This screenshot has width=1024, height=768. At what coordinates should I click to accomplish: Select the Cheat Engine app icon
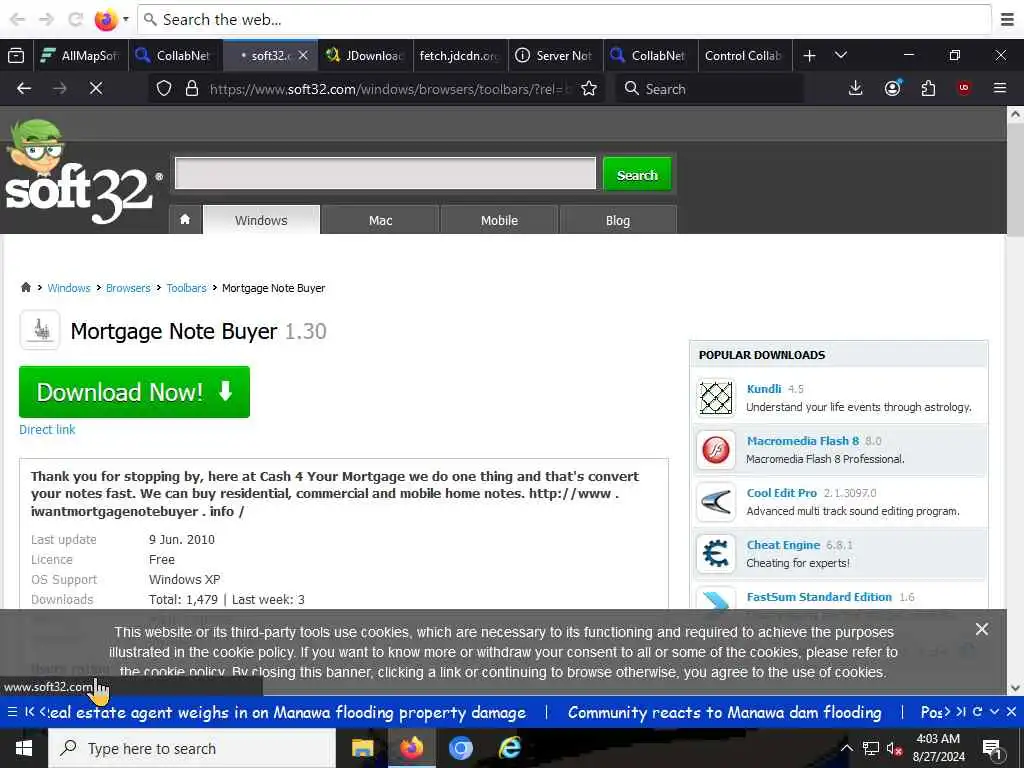(x=716, y=554)
